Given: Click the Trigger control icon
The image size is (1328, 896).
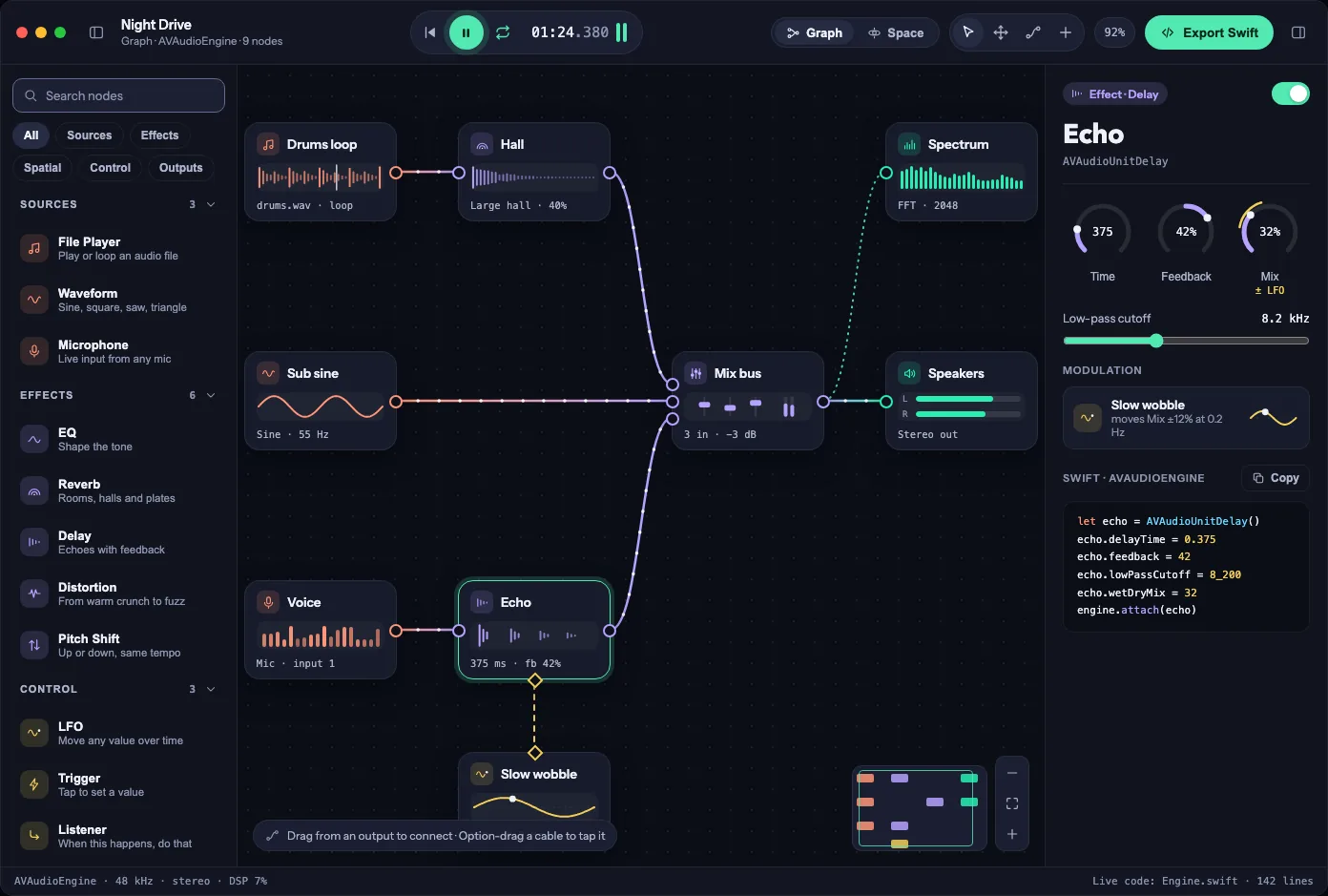Looking at the screenshot, I should pyautogui.click(x=34, y=784).
